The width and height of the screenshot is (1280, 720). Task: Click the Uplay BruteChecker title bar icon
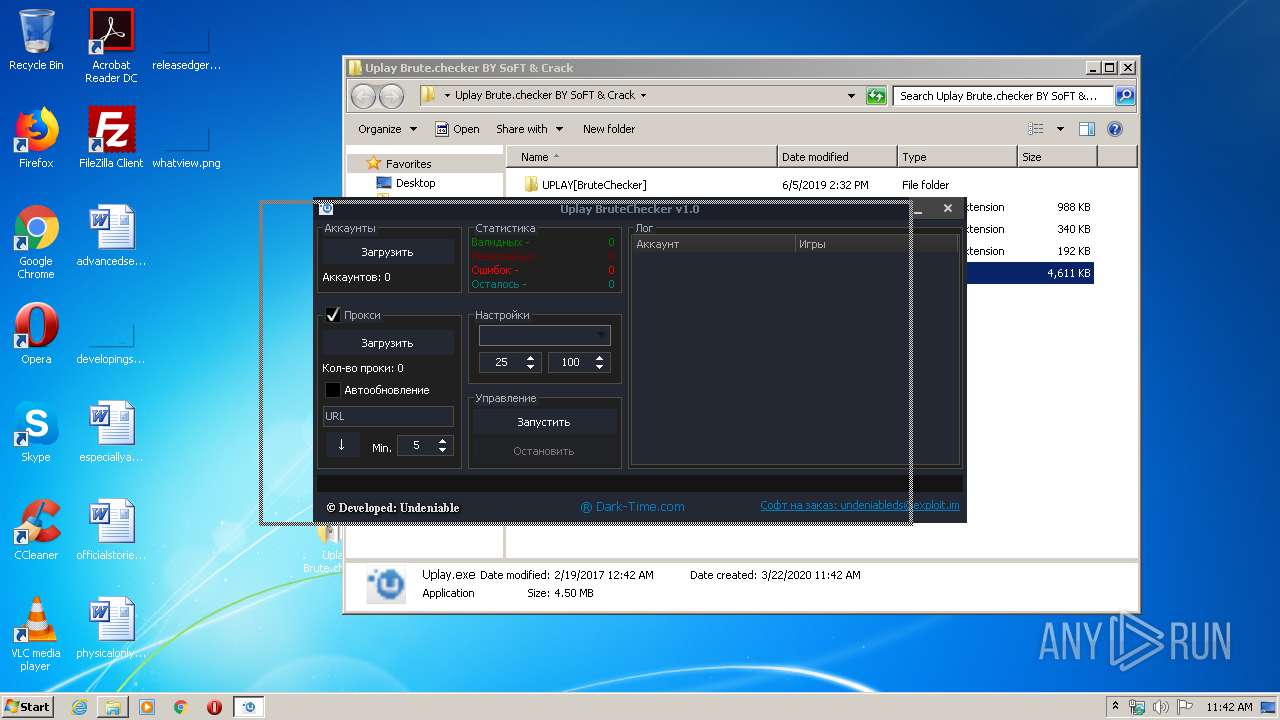(x=326, y=208)
